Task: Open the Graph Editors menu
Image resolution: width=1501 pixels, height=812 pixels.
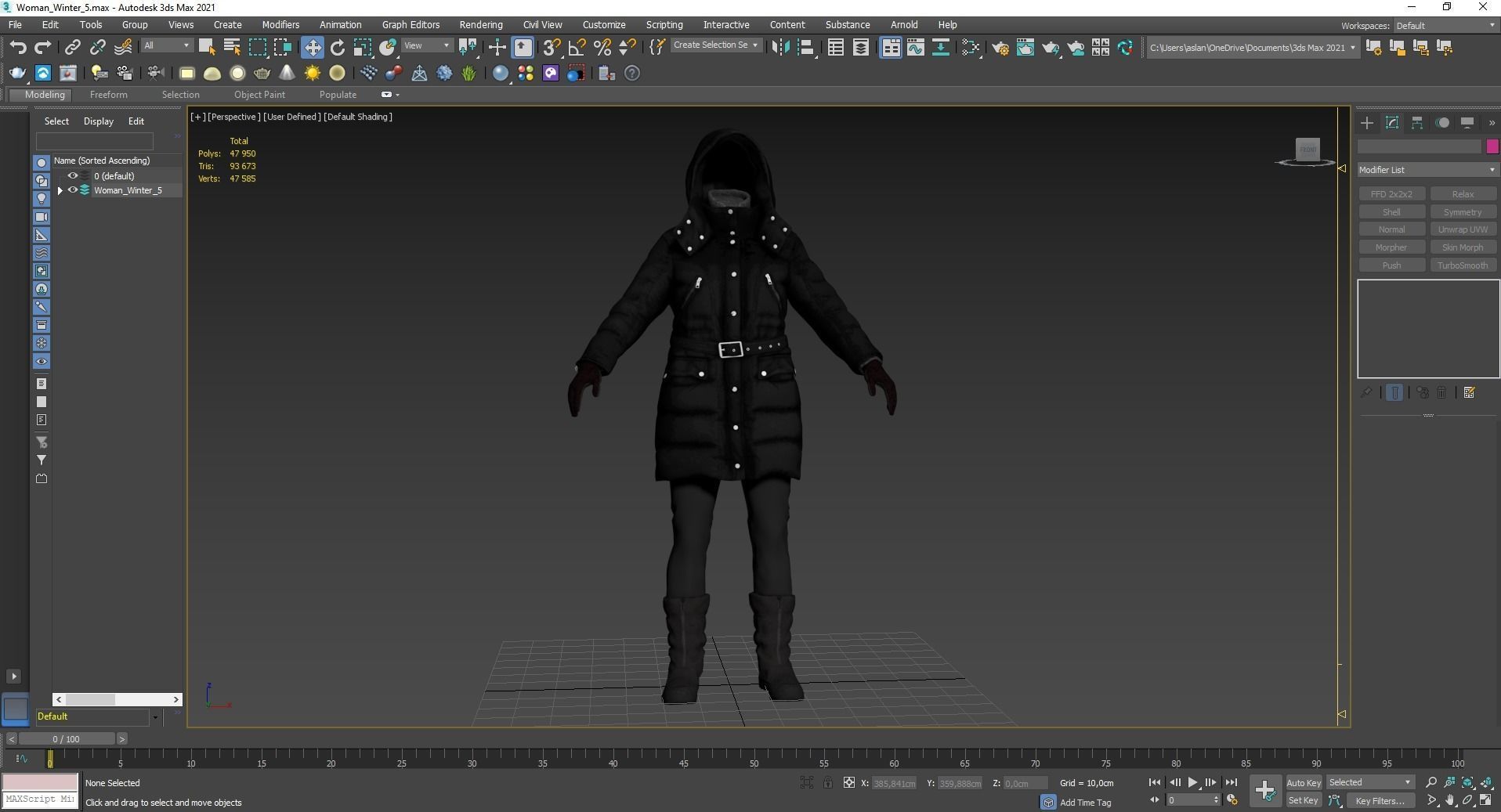Action: click(x=411, y=25)
